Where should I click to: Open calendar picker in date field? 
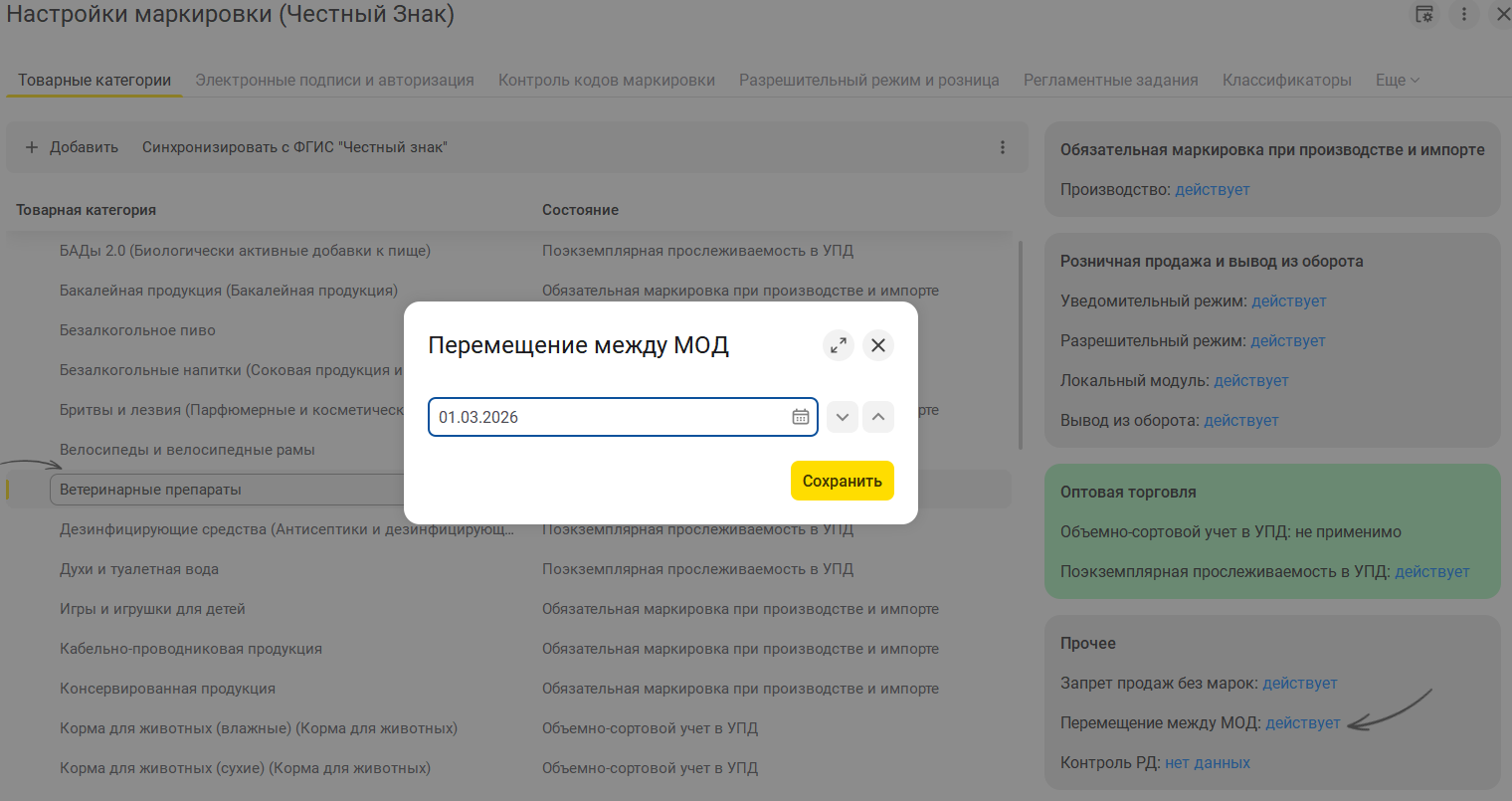[x=800, y=417]
